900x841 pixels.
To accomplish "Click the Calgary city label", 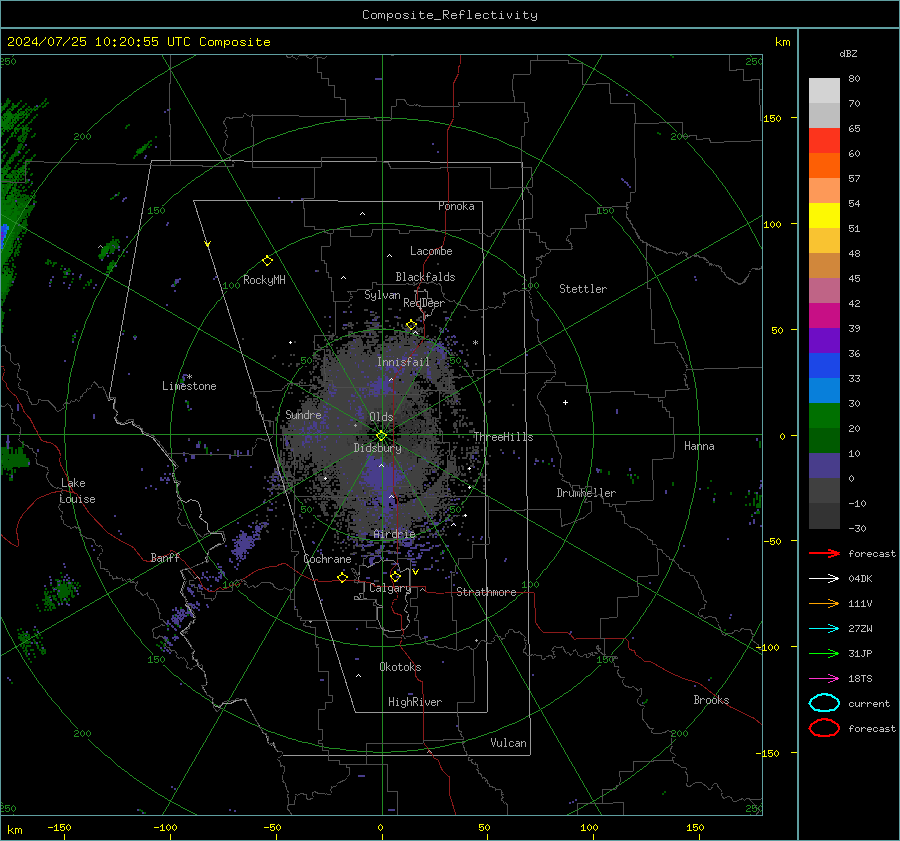I will (390, 588).
